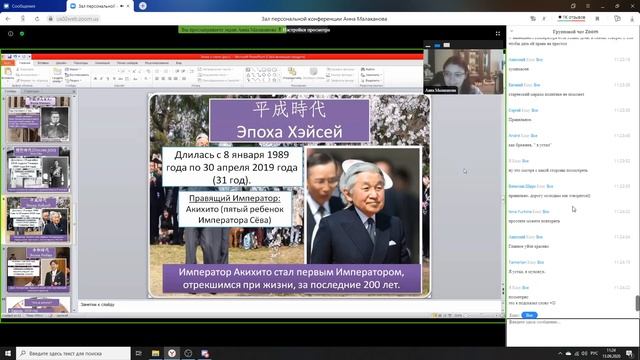Enter full screen in Zoom
Image resolution: width=640 pixels, height=360 pixels.
(x=498, y=33)
